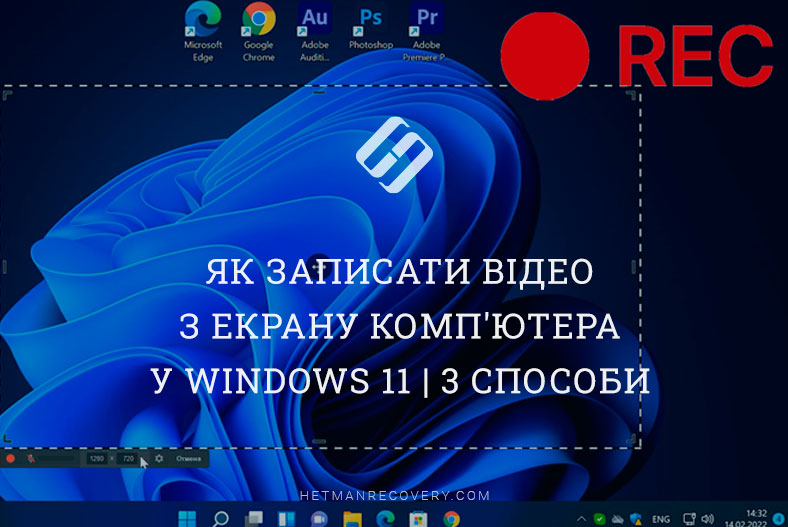Launch Microsoft Edge from the taskbar

(385, 518)
